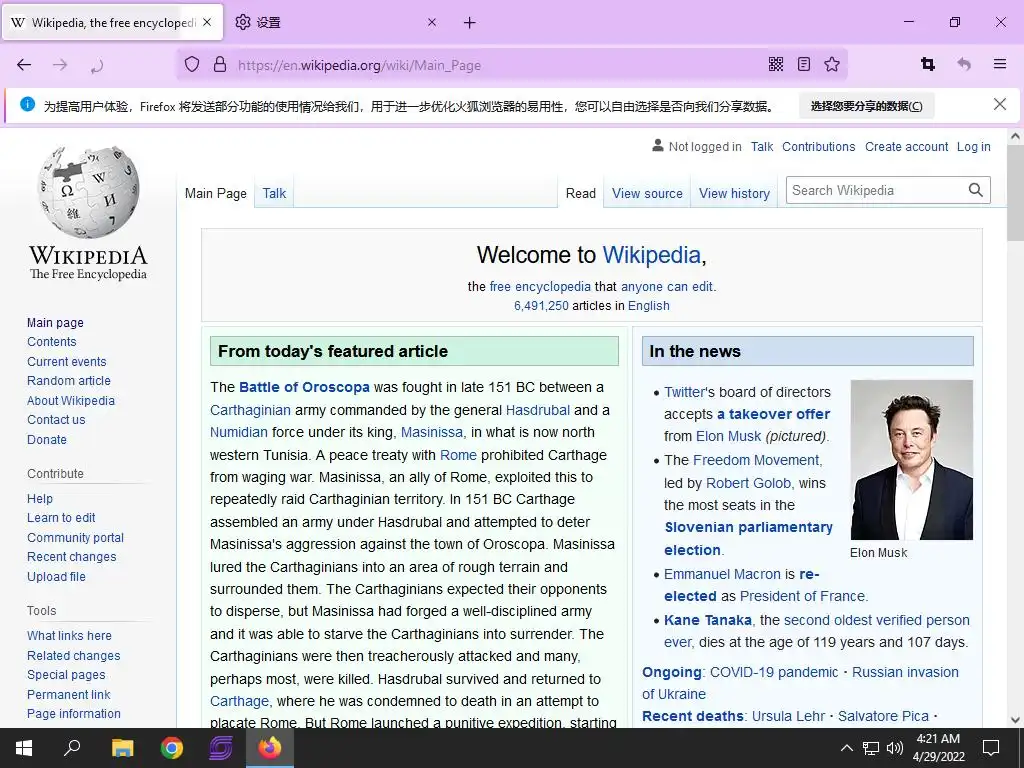Switch to the Wikipedia browser tab

(112, 22)
